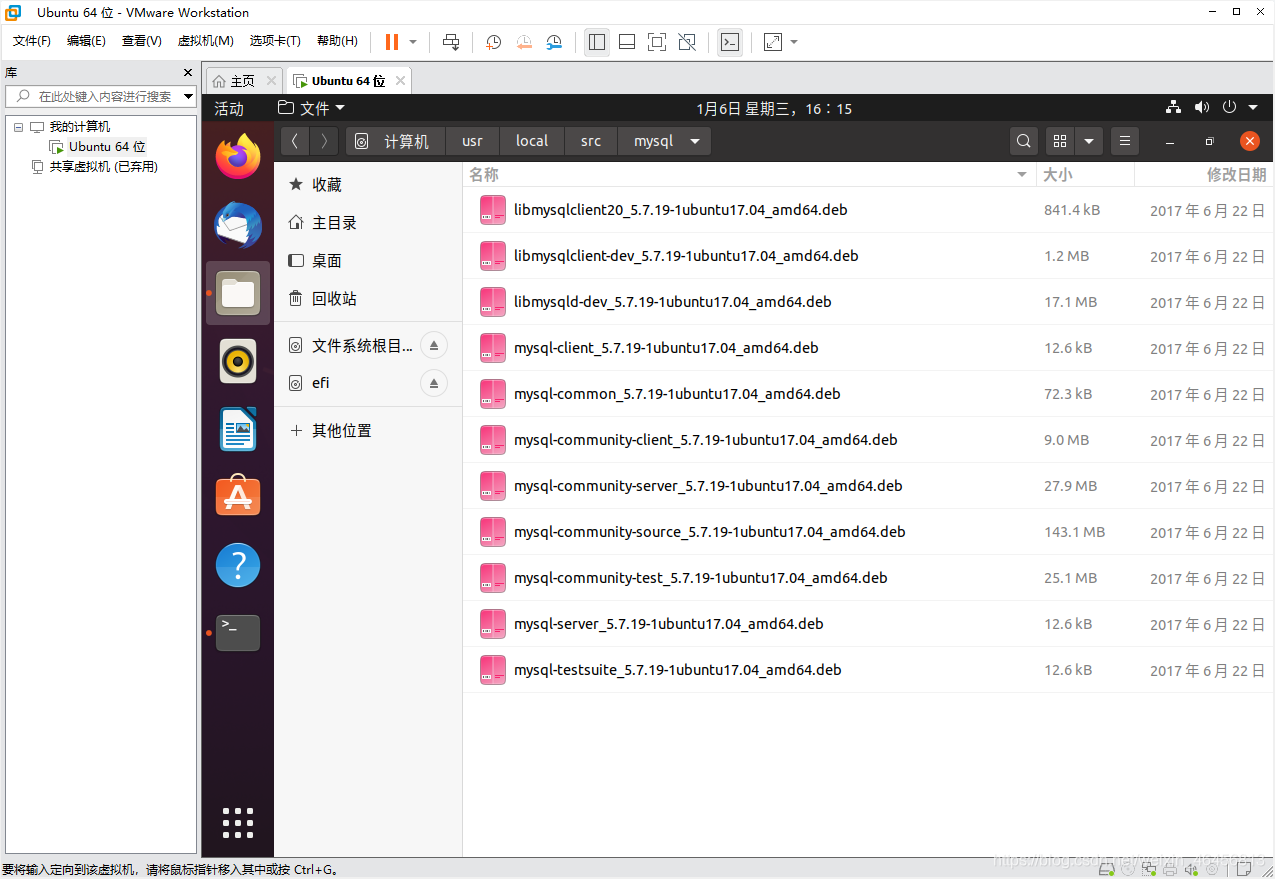
Task: Eject the 文件系统根目录 volume
Action: (434, 346)
